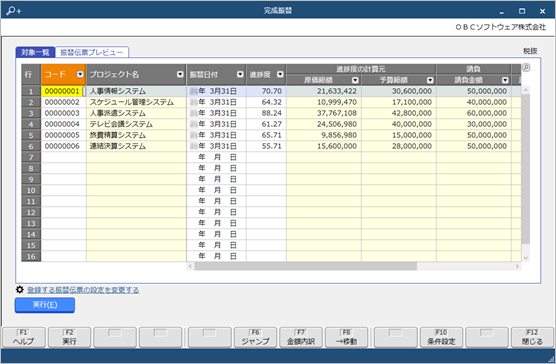Screen dimensions: 556x364
Task: Click progress value 70.70
Action: coord(272,91)
